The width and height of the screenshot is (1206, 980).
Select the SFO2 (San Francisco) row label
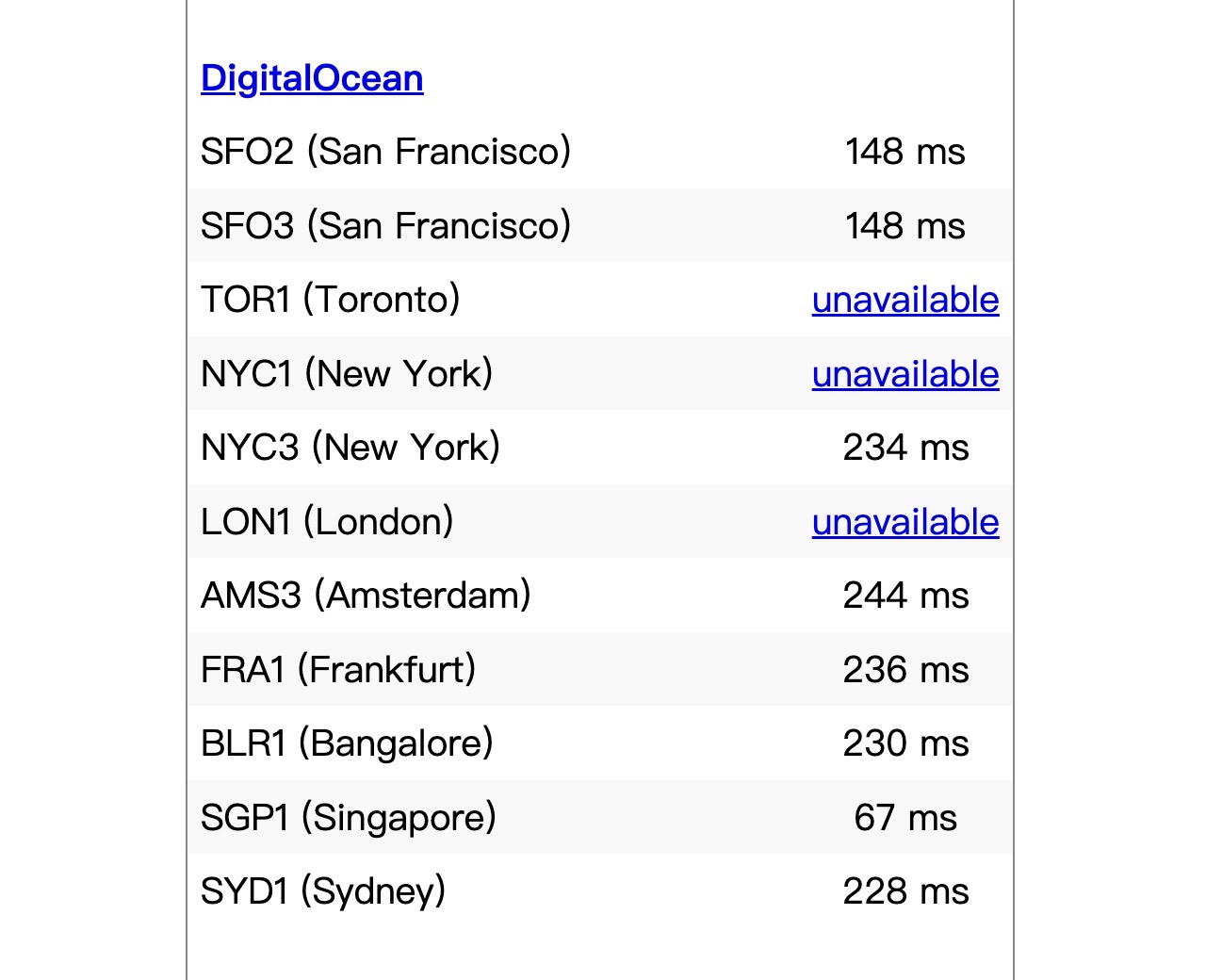(x=386, y=152)
